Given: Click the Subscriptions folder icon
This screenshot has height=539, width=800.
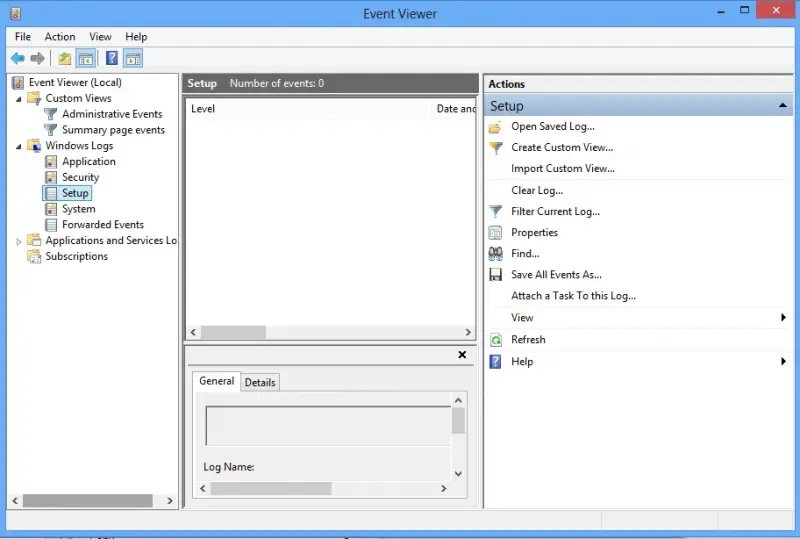Looking at the screenshot, I should point(34,256).
